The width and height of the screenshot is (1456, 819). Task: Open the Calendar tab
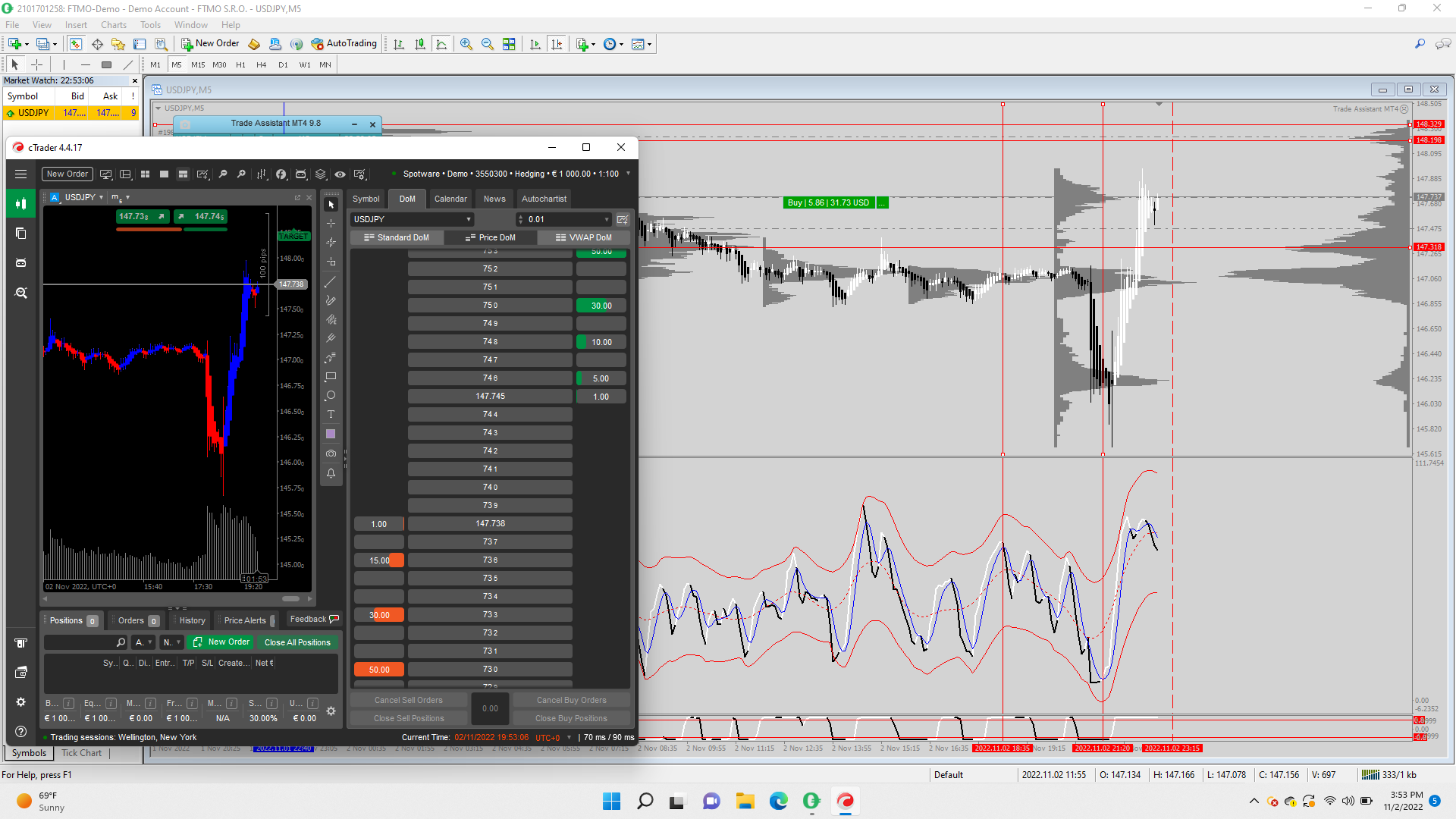tap(450, 199)
